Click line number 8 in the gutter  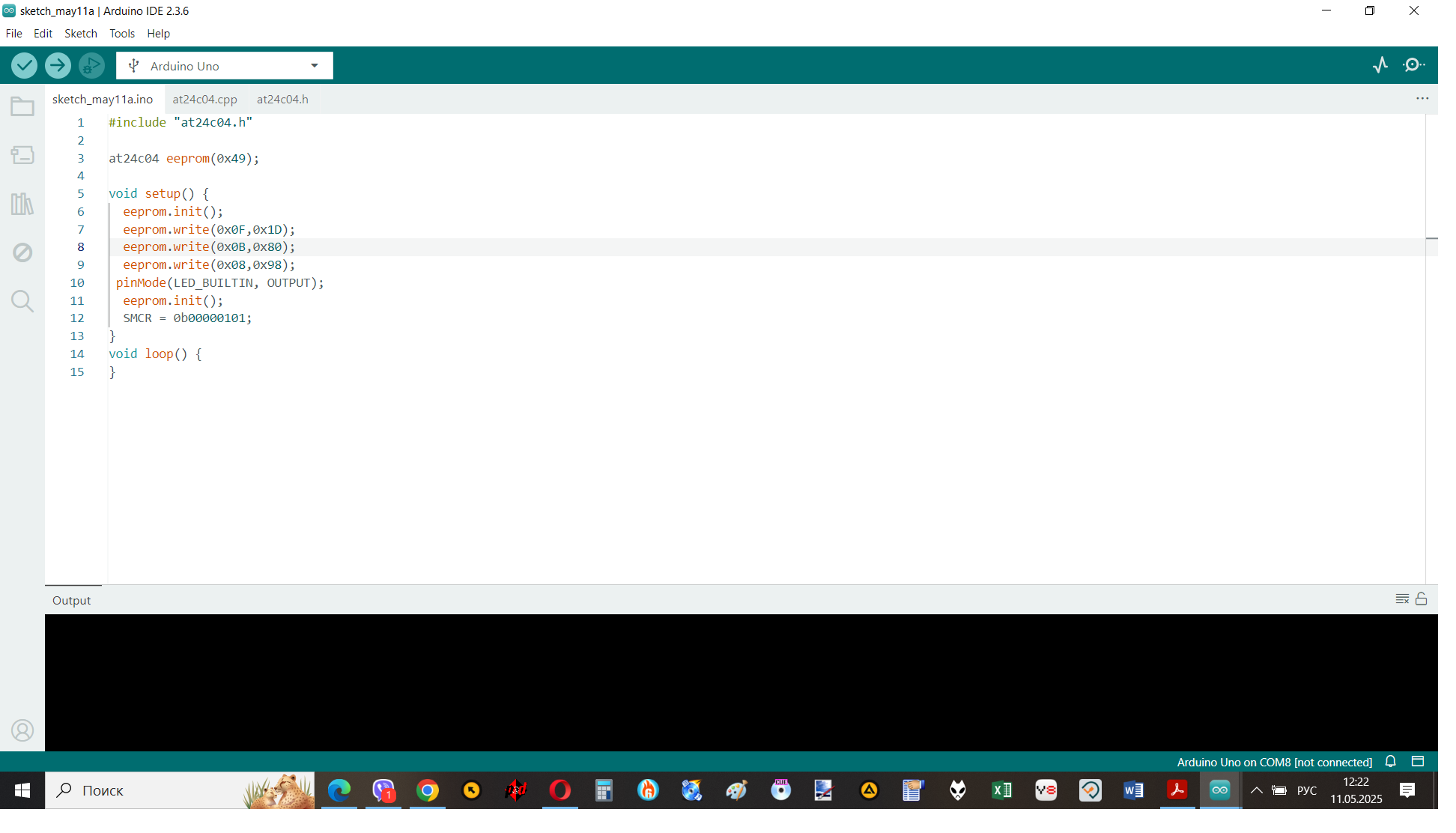81,247
